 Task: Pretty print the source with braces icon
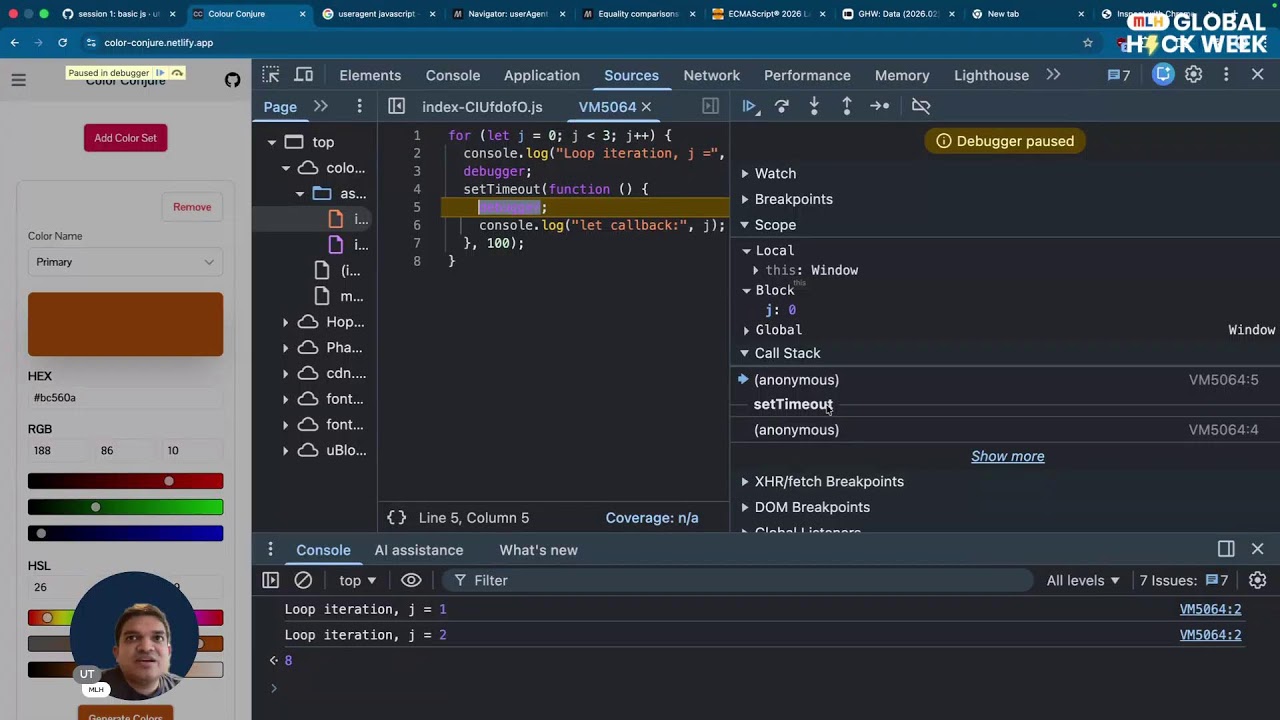[x=397, y=518]
